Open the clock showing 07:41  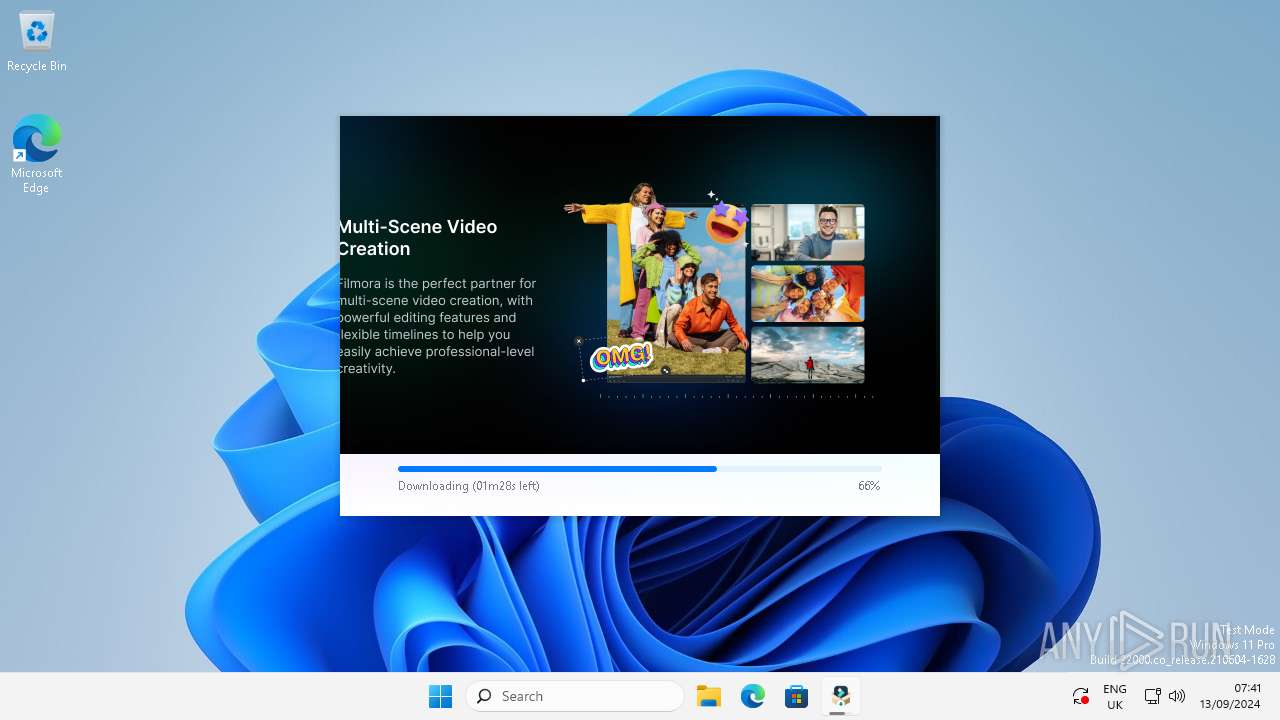1231,696
